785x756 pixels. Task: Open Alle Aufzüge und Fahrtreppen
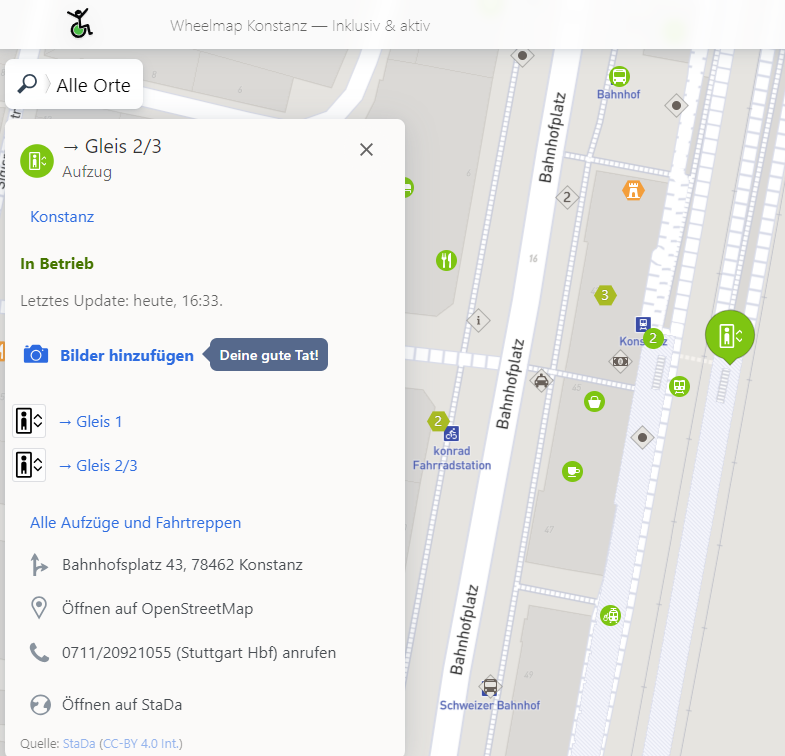coord(136,523)
